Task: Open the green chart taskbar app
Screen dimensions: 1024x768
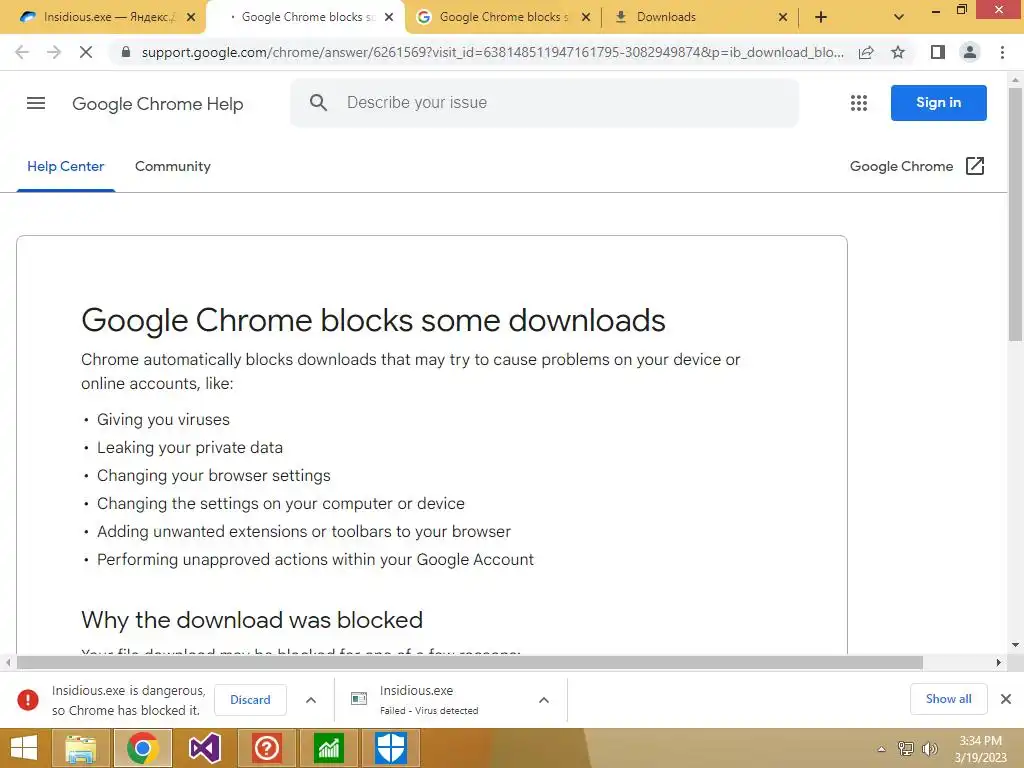Action: click(328, 748)
